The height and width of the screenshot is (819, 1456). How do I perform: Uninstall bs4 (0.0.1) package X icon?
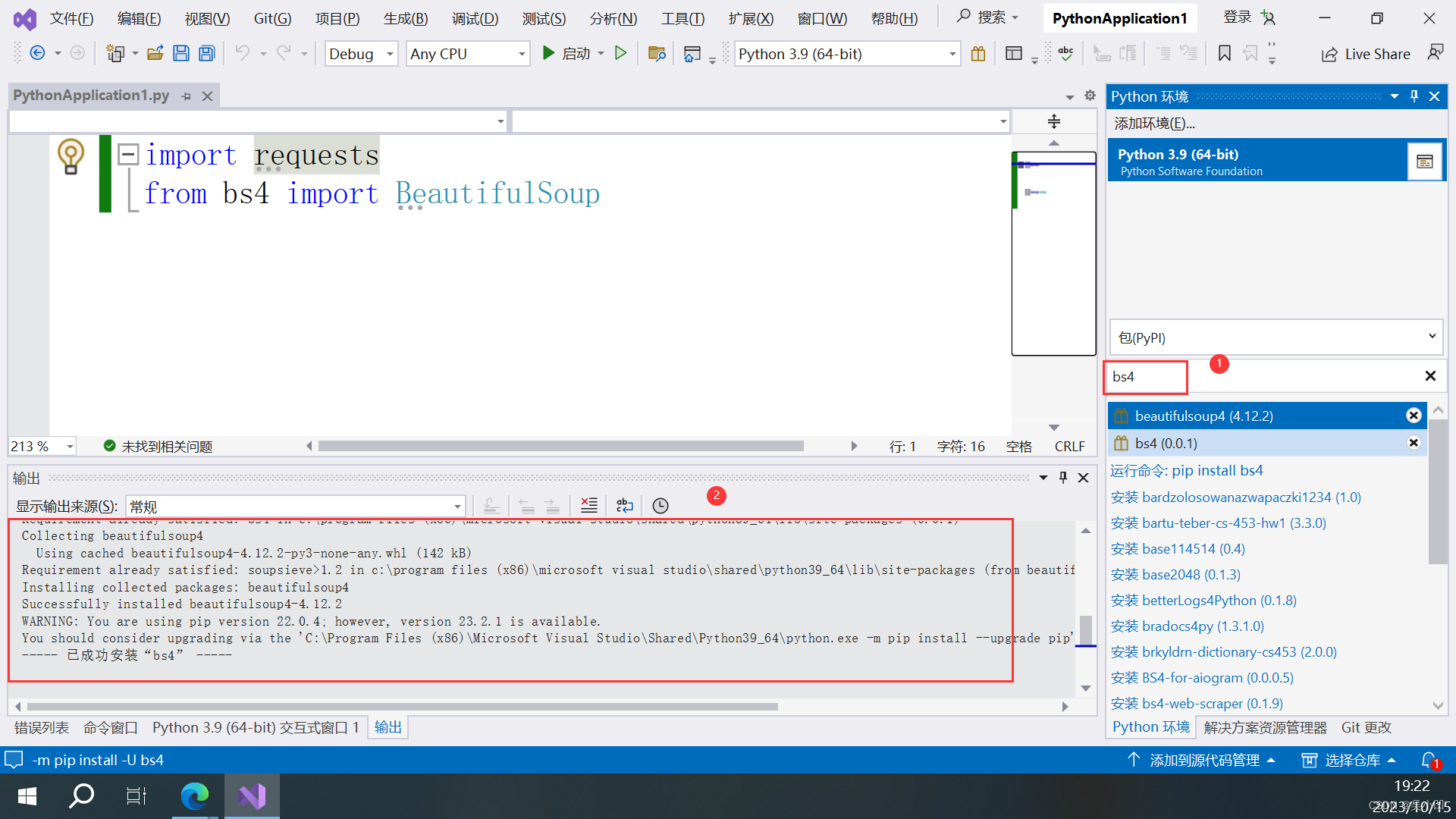[1414, 443]
